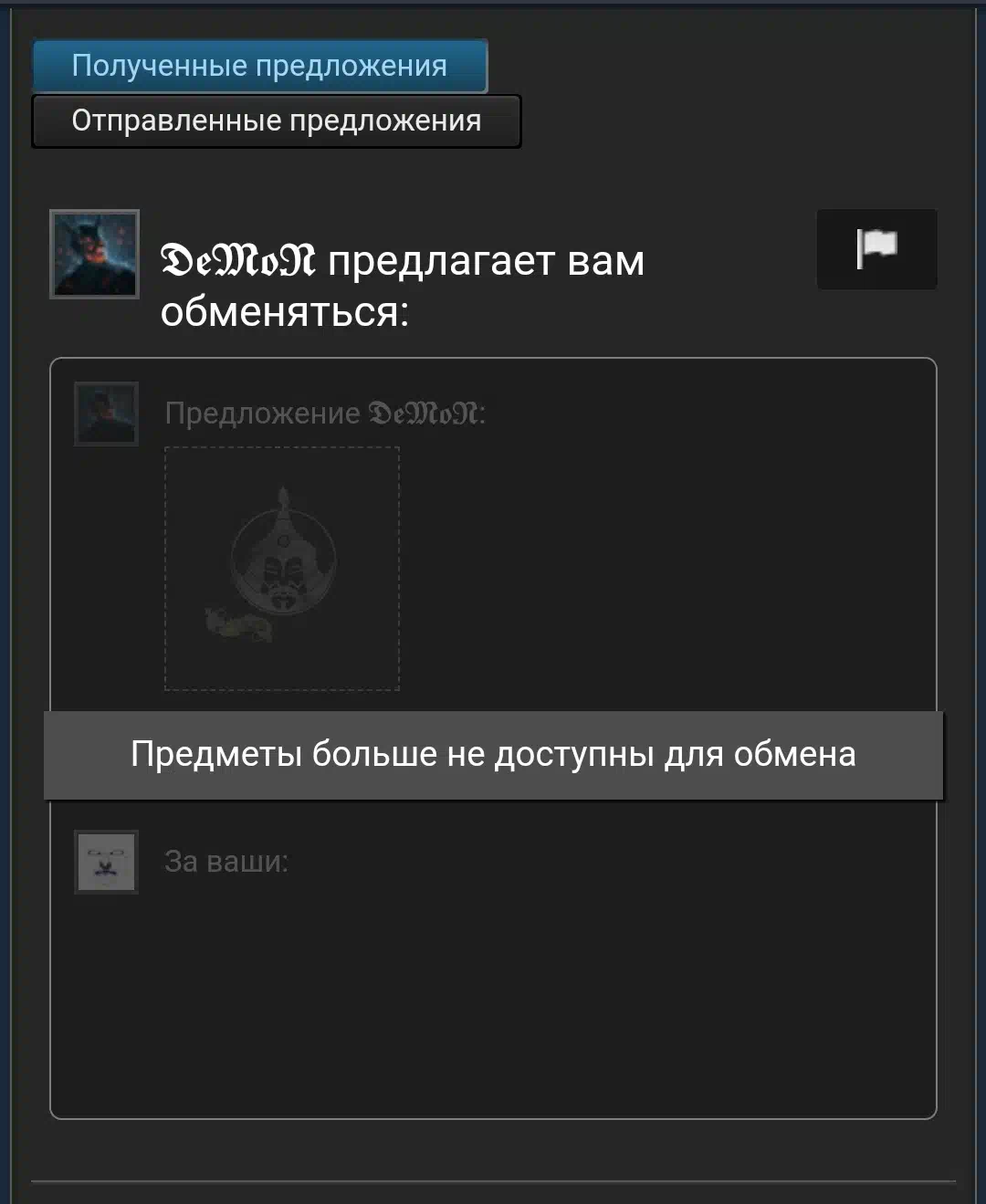Open DeMoN's profile via header name
This screenshot has width=986, height=1204.
coord(237,261)
